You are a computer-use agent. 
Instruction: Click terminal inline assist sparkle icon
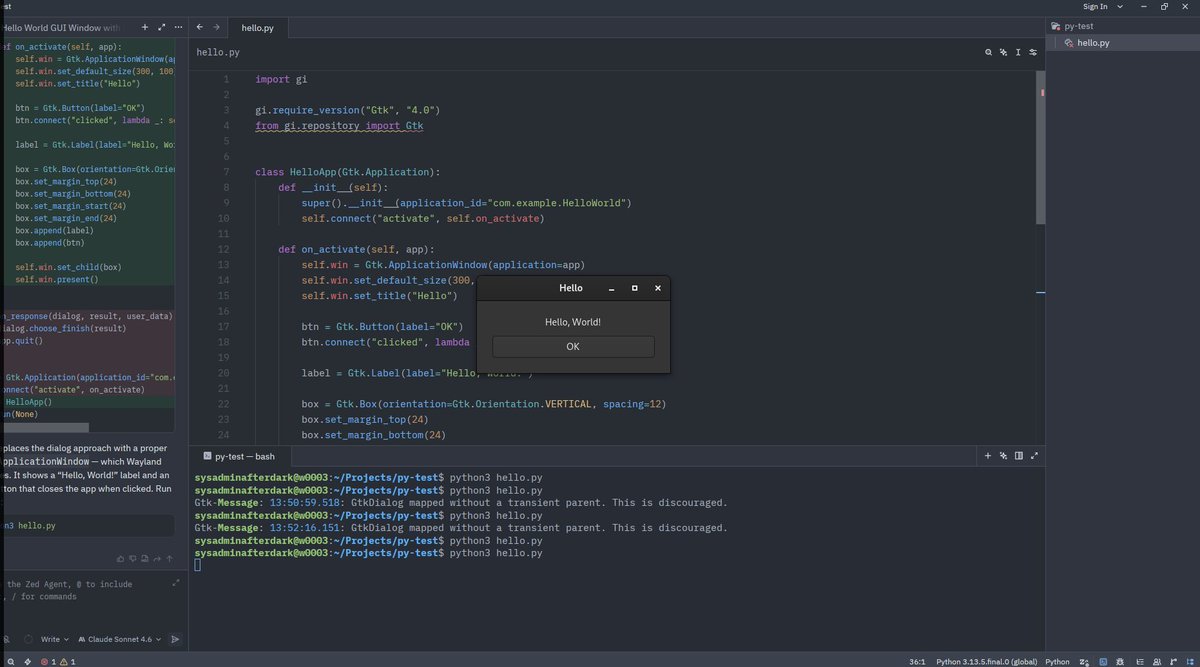[x=1003, y=456]
